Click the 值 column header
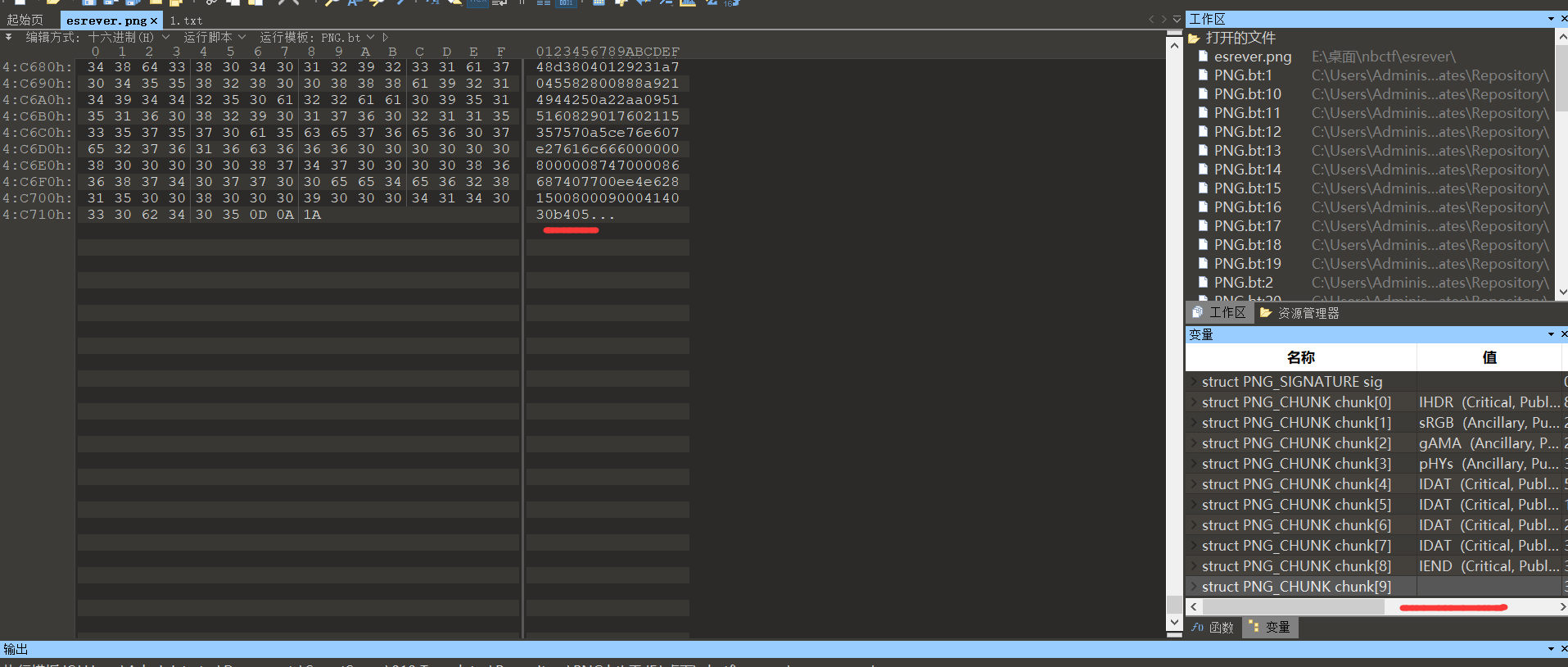The height and width of the screenshot is (667, 1568). (x=1489, y=357)
